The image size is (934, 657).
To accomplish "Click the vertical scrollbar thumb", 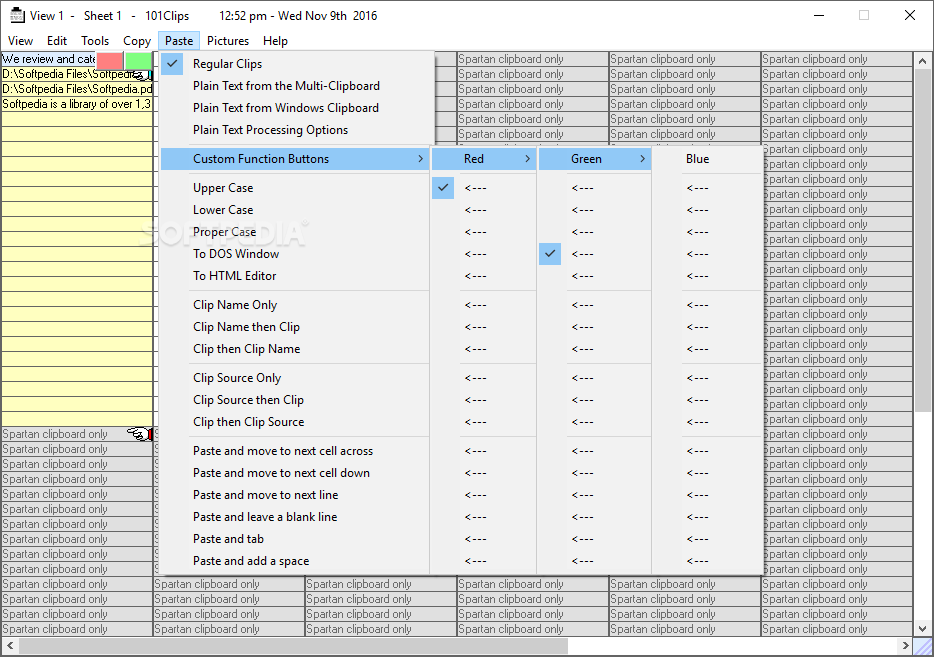I will [x=922, y=240].
